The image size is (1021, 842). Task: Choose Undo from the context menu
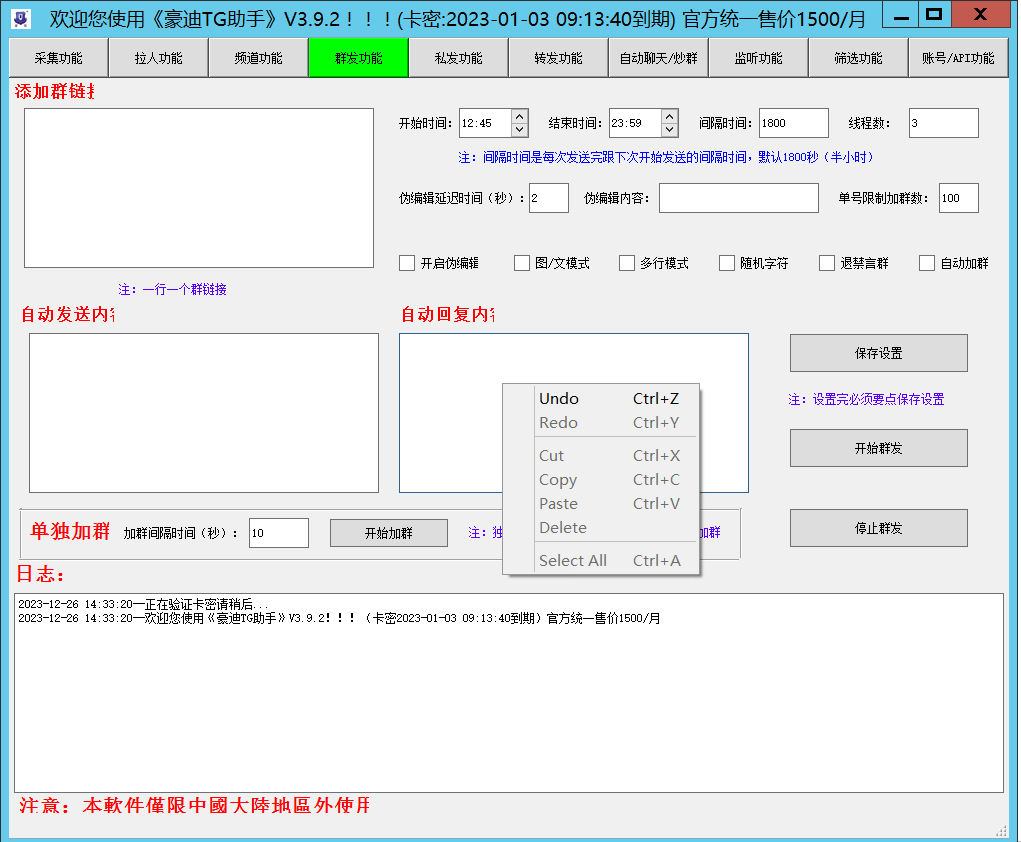[559, 399]
